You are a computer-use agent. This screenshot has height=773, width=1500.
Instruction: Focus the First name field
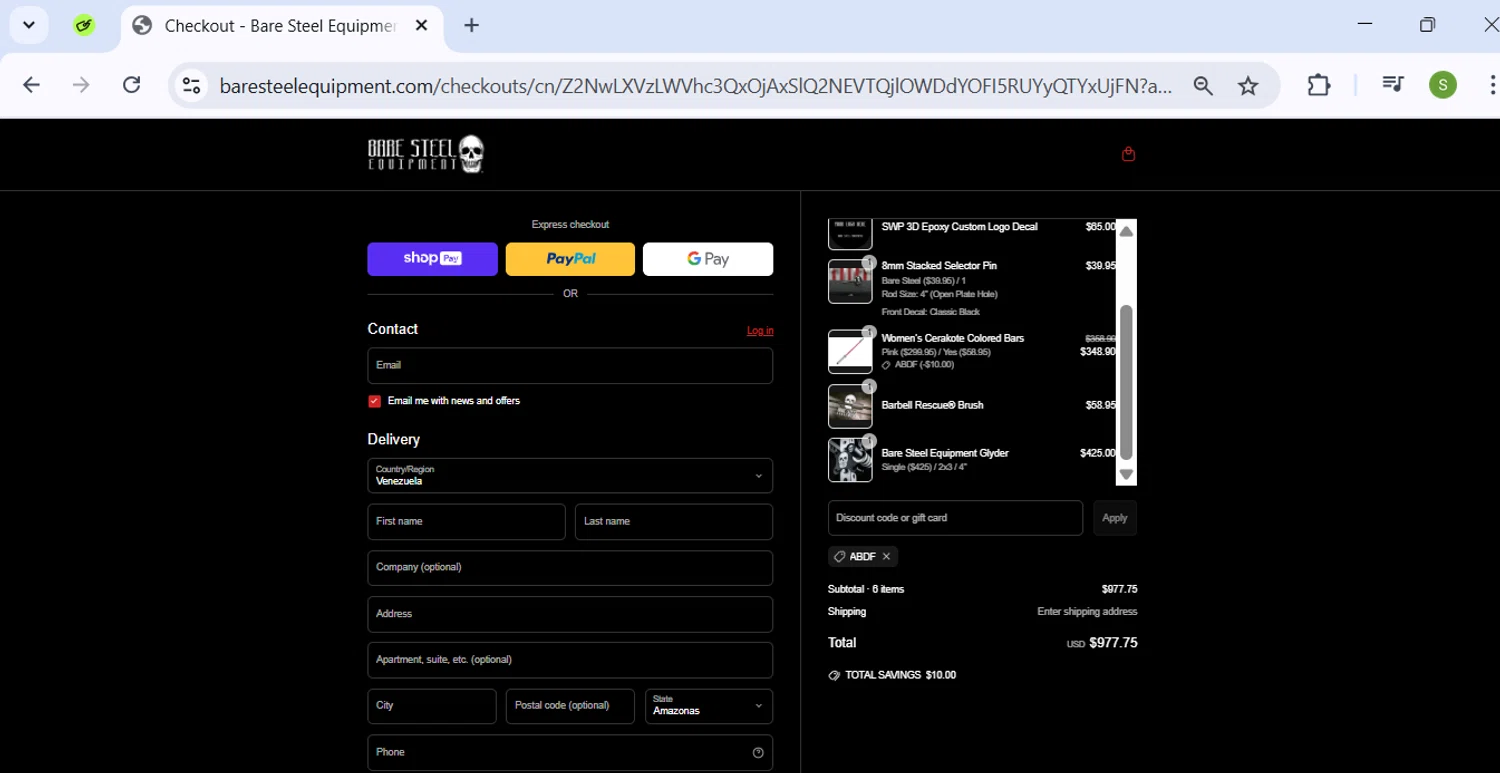point(466,522)
